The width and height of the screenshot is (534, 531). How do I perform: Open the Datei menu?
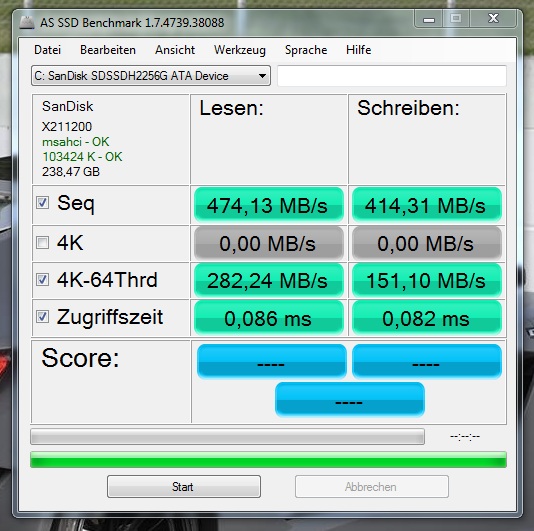[47, 50]
